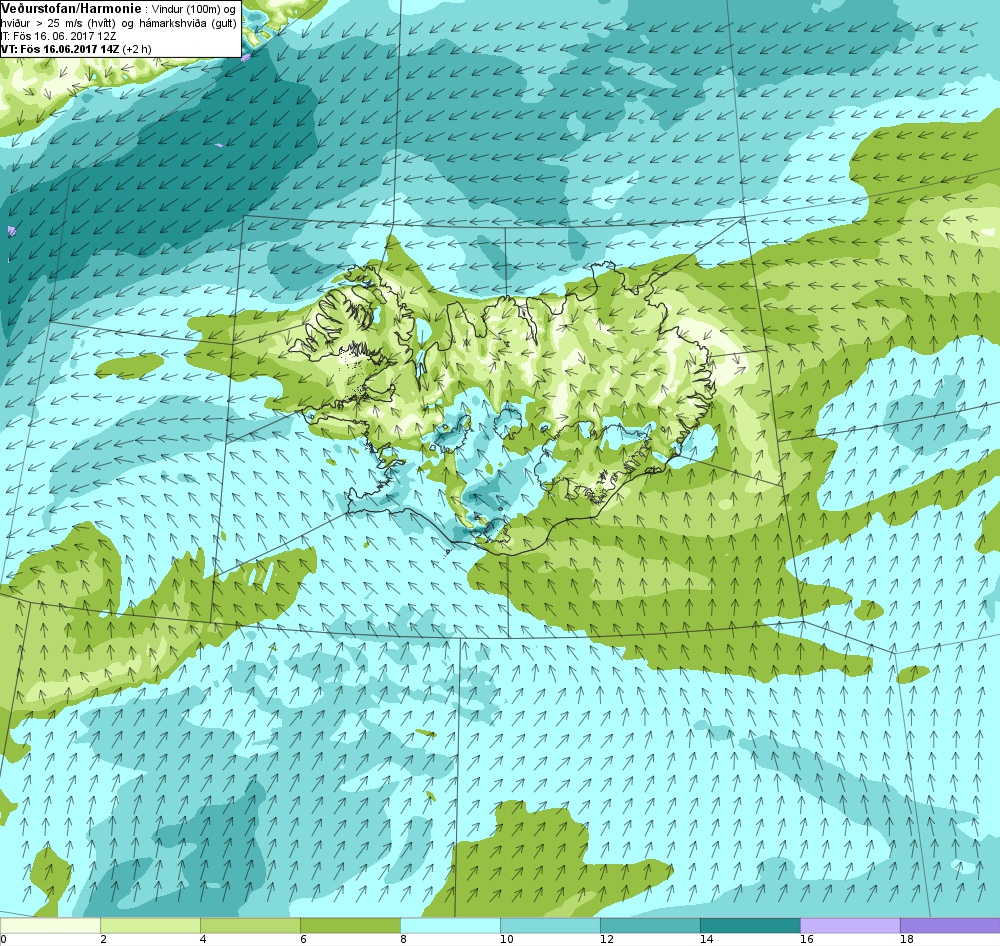Click the aqua 10–12 m/s legend swatch
Image resolution: width=1000 pixels, height=946 pixels.
click(550, 926)
